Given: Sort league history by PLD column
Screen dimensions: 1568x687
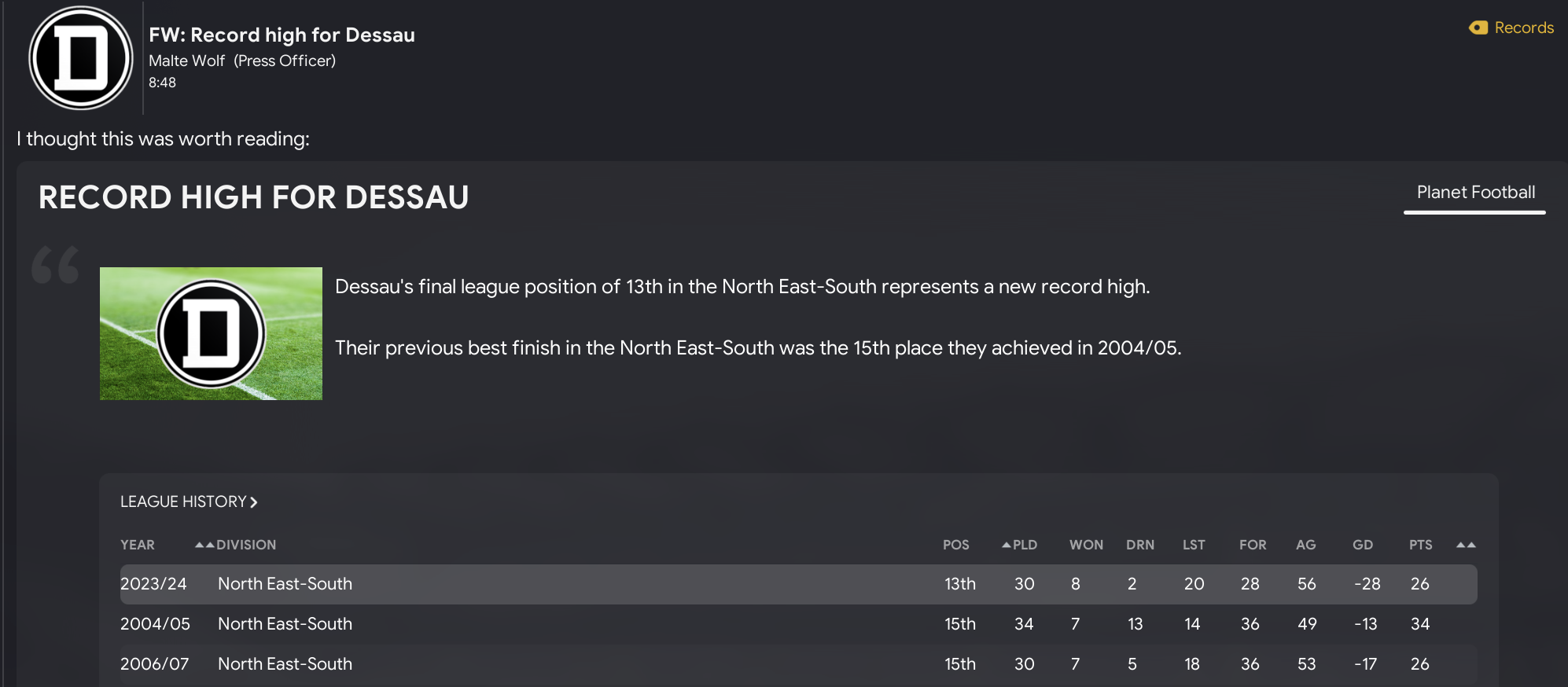Looking at the screenshot, I should coord(1024,545).
